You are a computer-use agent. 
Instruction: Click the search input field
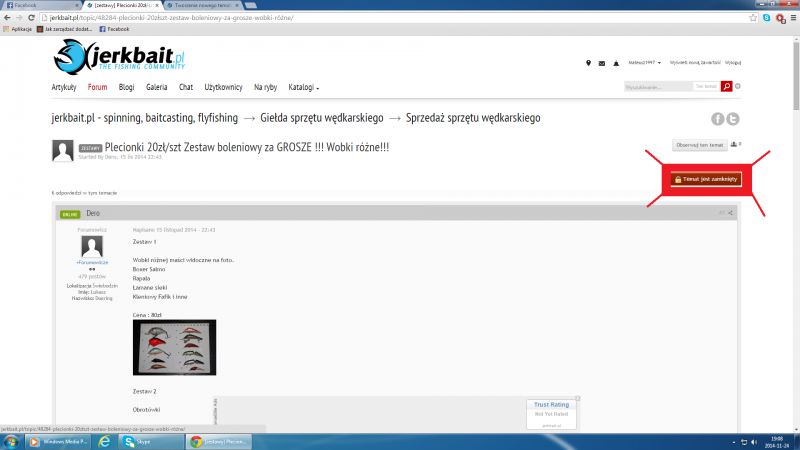coord(656,87)
